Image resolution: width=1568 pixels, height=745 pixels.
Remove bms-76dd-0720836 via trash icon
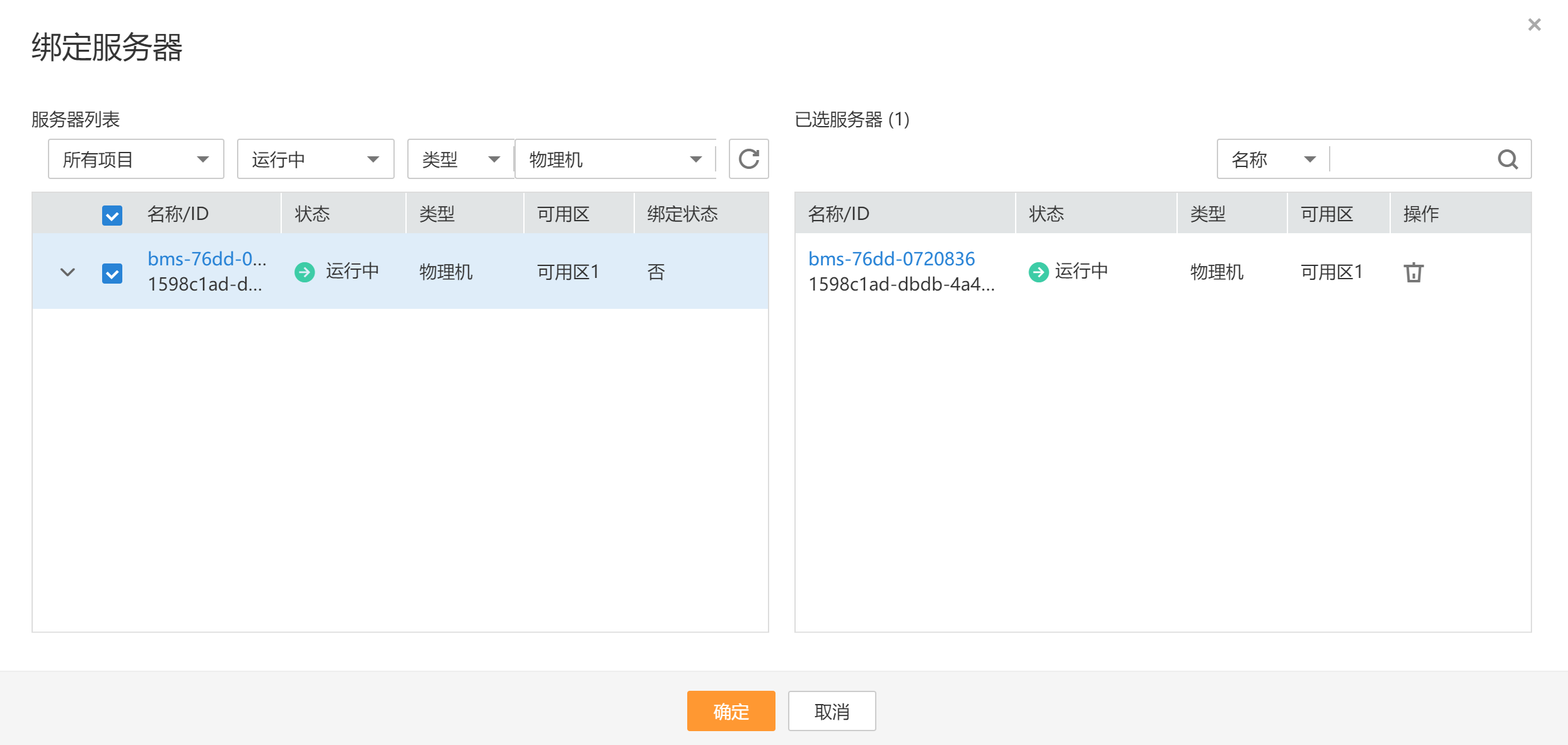(x=1414, y=272)
